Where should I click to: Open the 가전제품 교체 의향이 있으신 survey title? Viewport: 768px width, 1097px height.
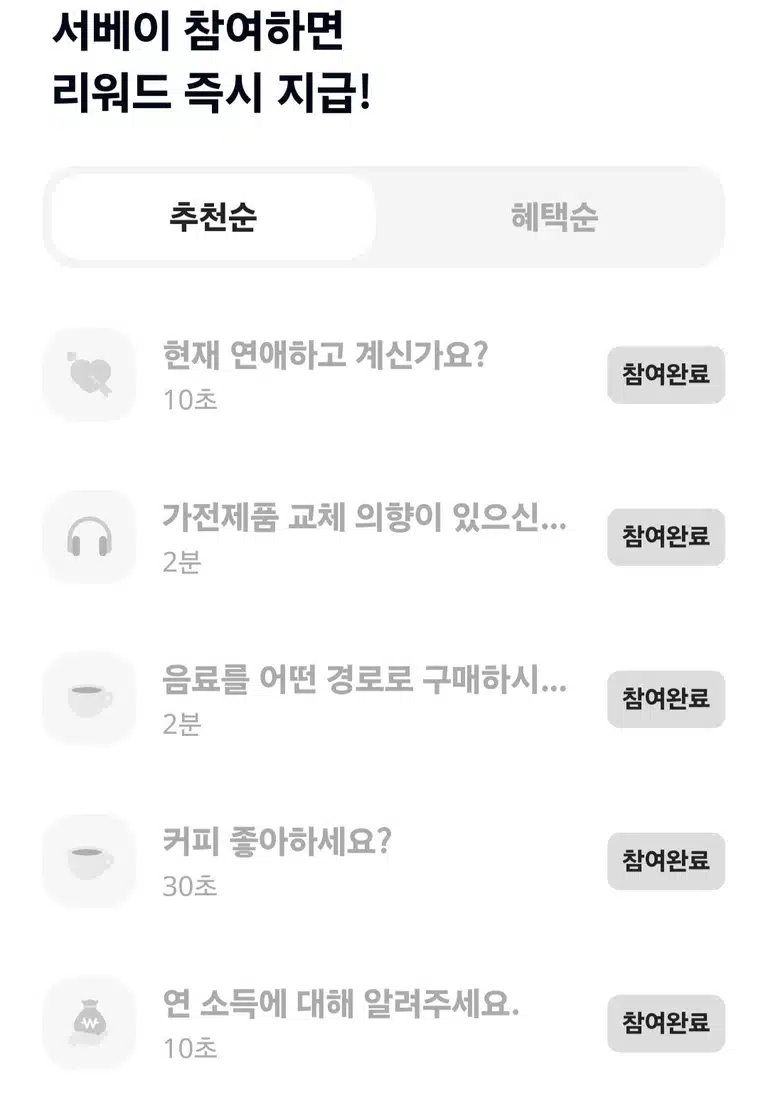coord(364,518)
